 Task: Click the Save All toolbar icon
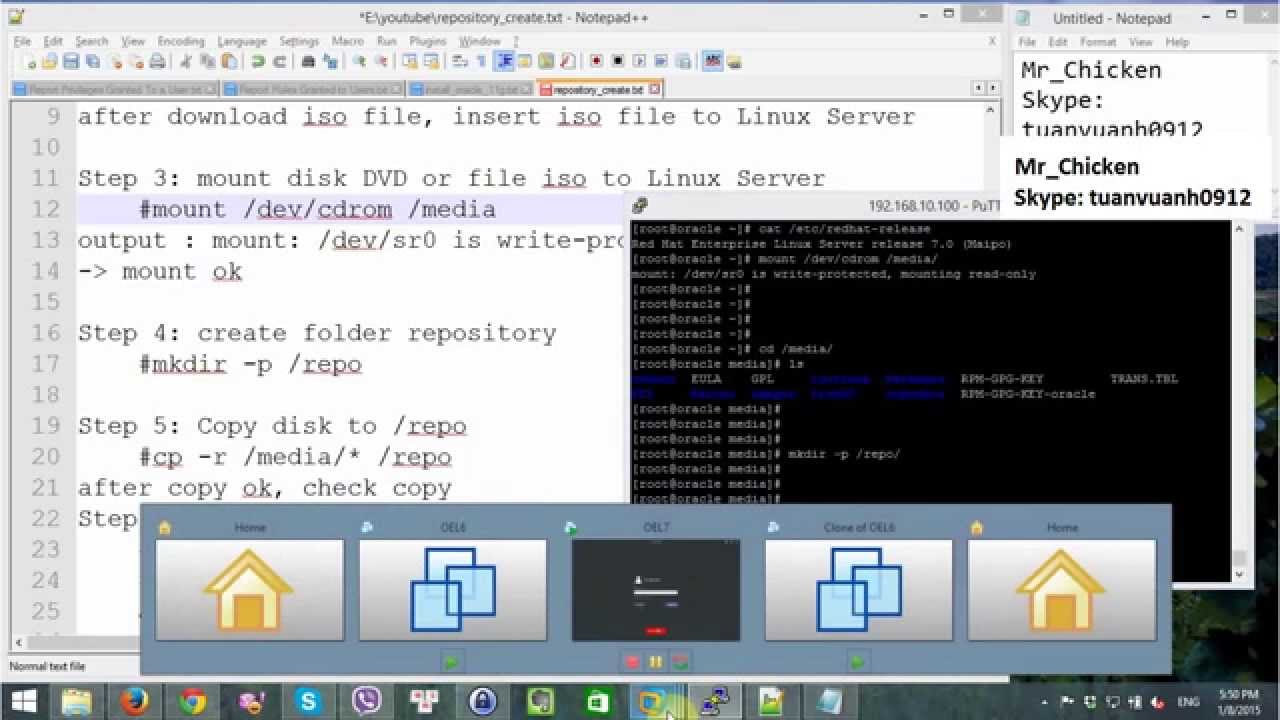point(92,61)
